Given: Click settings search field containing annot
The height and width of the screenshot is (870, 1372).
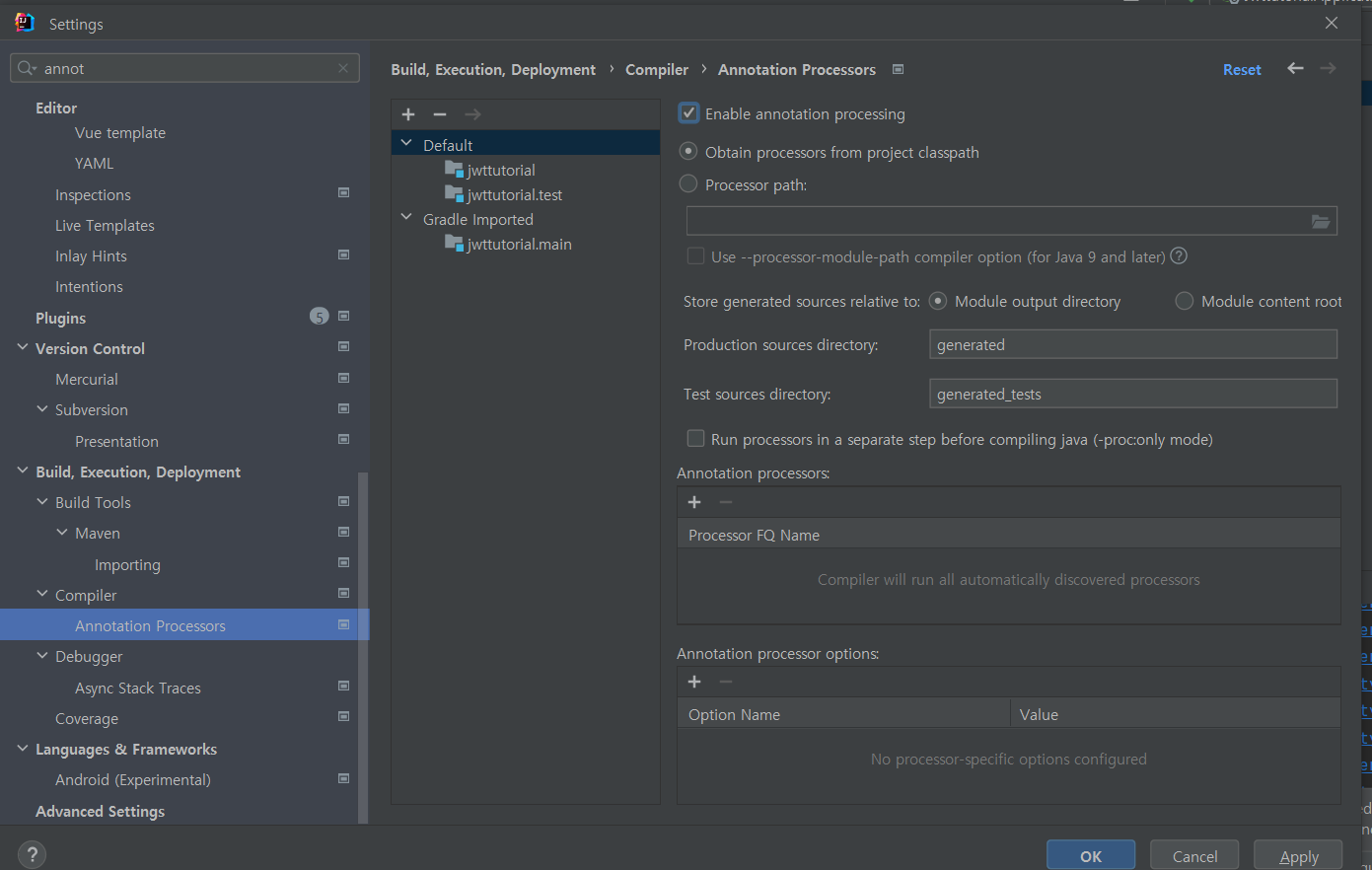Looking at the screenshot, I should 184,68.
